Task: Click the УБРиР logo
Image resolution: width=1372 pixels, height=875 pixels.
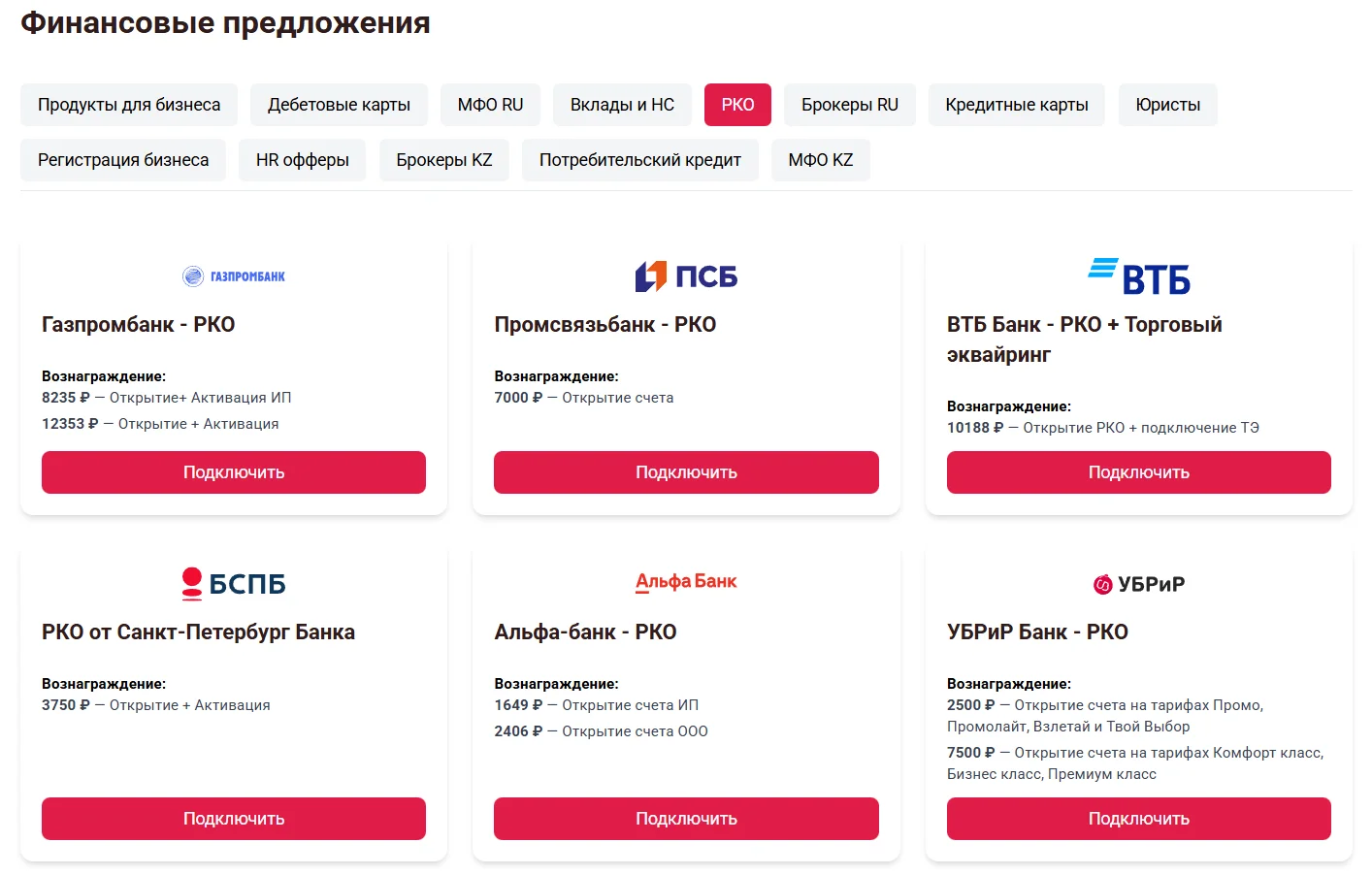Action: click(1137, 583)
